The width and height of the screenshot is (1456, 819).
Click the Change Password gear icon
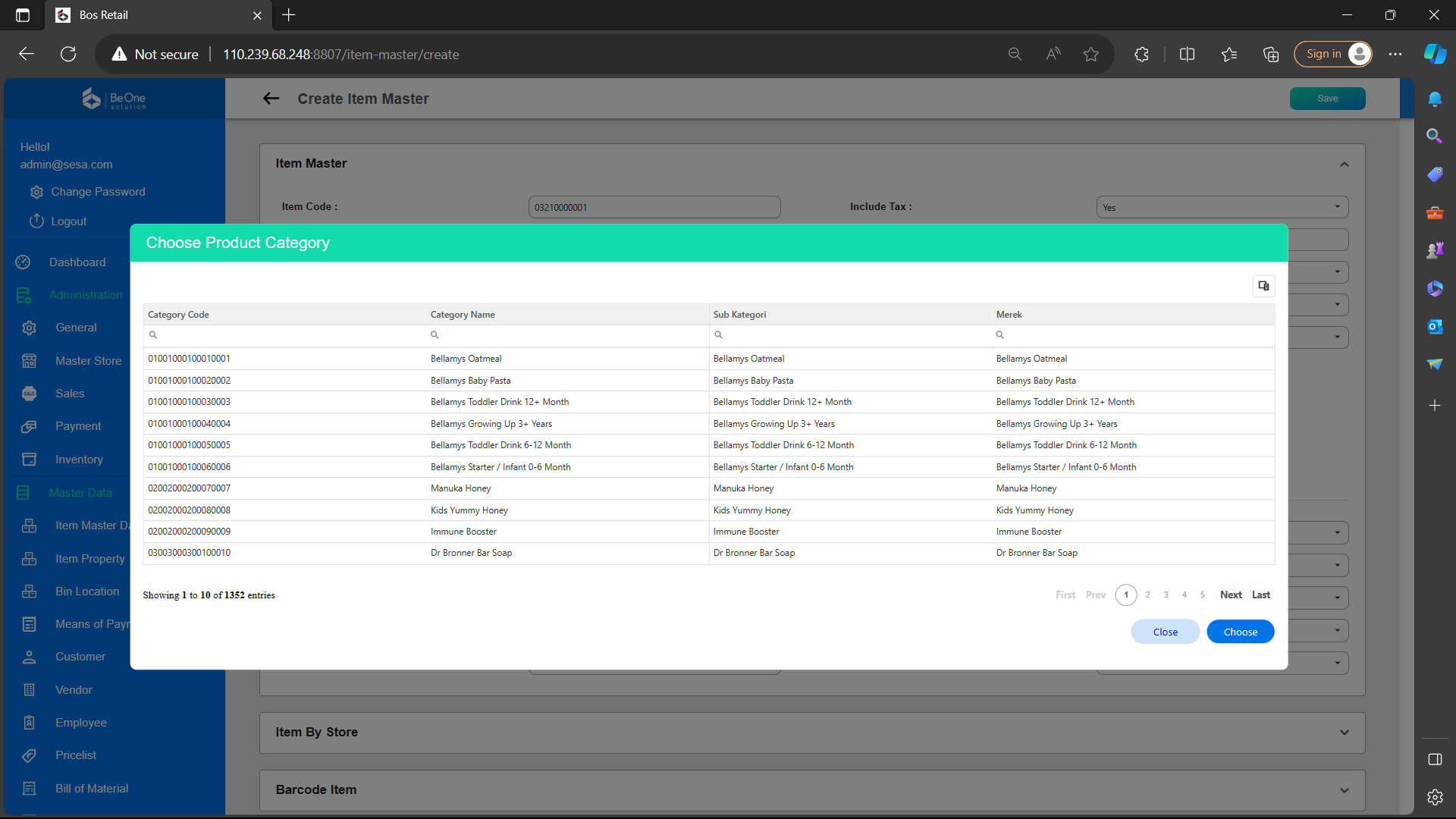coord(36,193)
